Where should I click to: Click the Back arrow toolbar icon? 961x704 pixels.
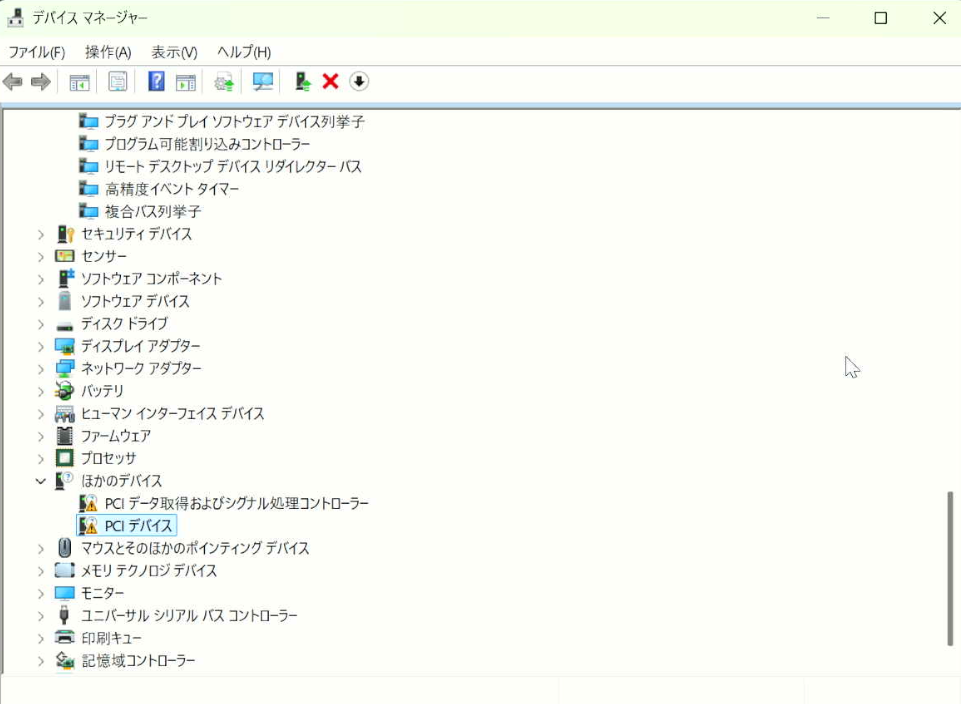(x=13, y=81)
